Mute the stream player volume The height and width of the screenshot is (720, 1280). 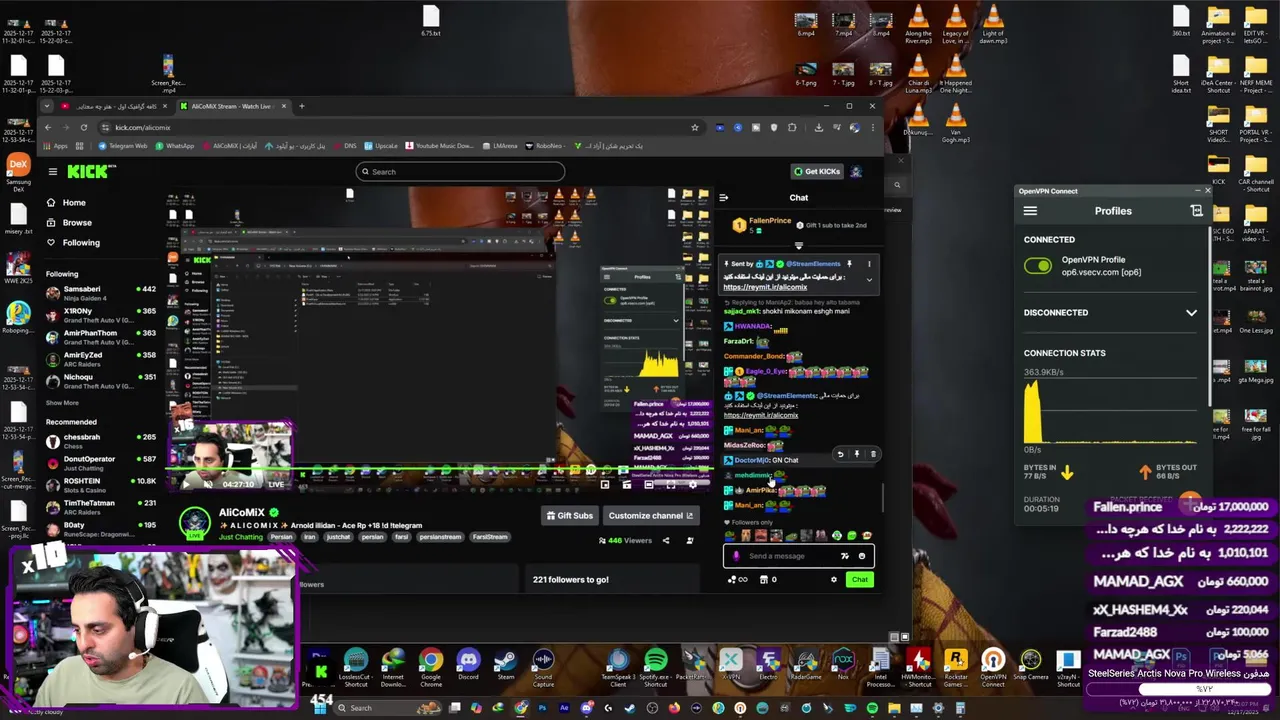click(x=207, y=484)
